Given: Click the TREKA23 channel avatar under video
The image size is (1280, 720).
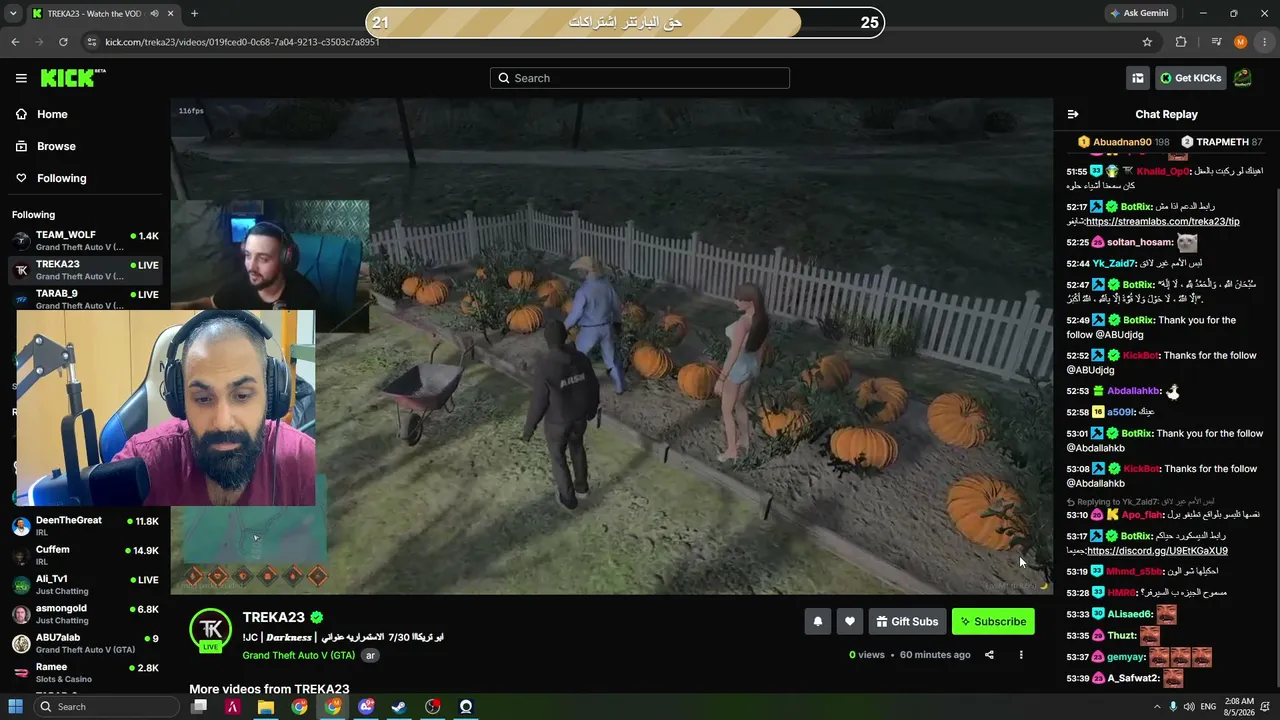Looking at the screenshot, I should point(210,629).
